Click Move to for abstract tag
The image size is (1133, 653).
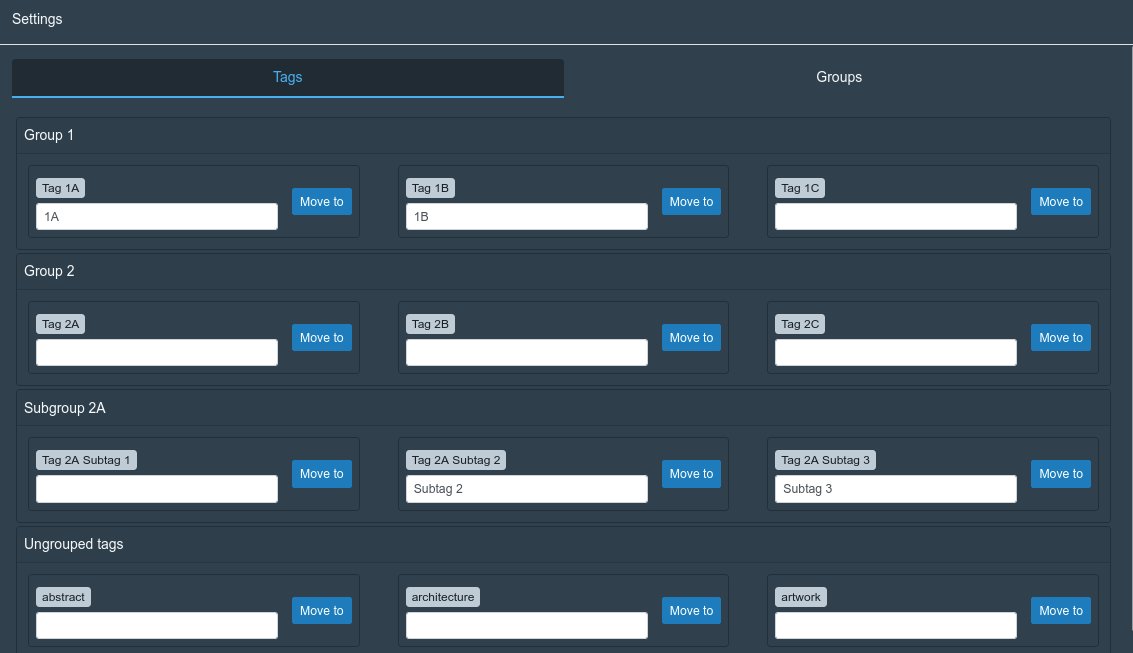[321, 611]
